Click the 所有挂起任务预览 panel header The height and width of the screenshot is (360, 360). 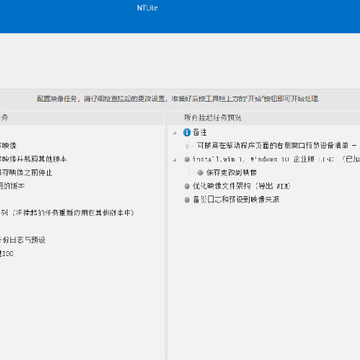point(213,118)
